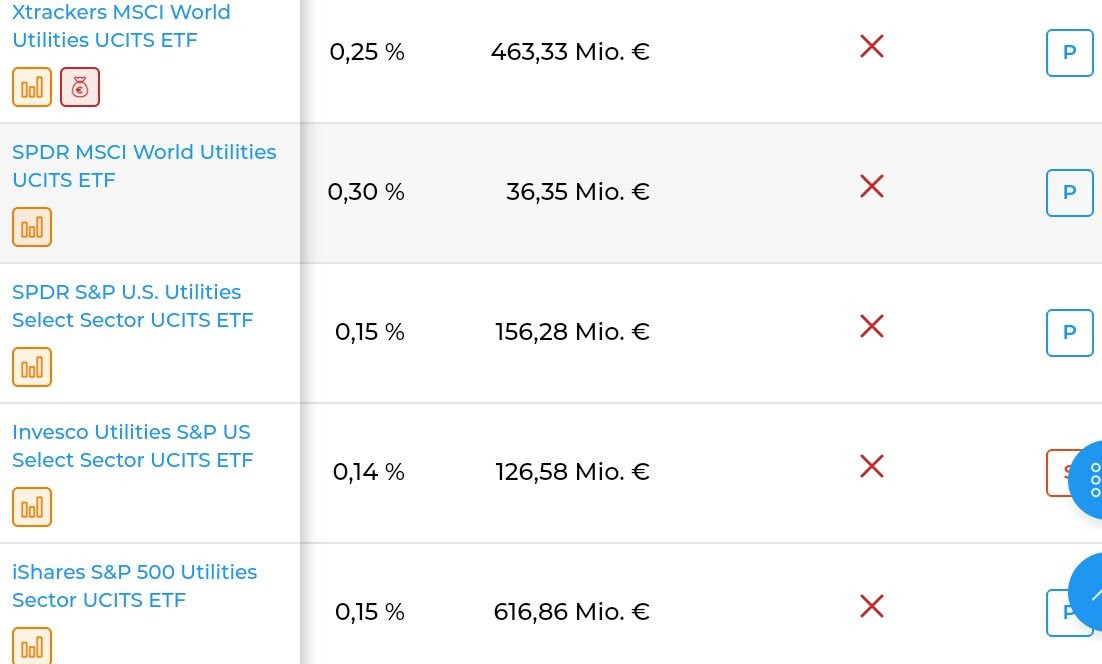1102x664 pixels.
Task: Open iShares S&P 500 Utilities Sector ETF link
Action: point(134,586)
